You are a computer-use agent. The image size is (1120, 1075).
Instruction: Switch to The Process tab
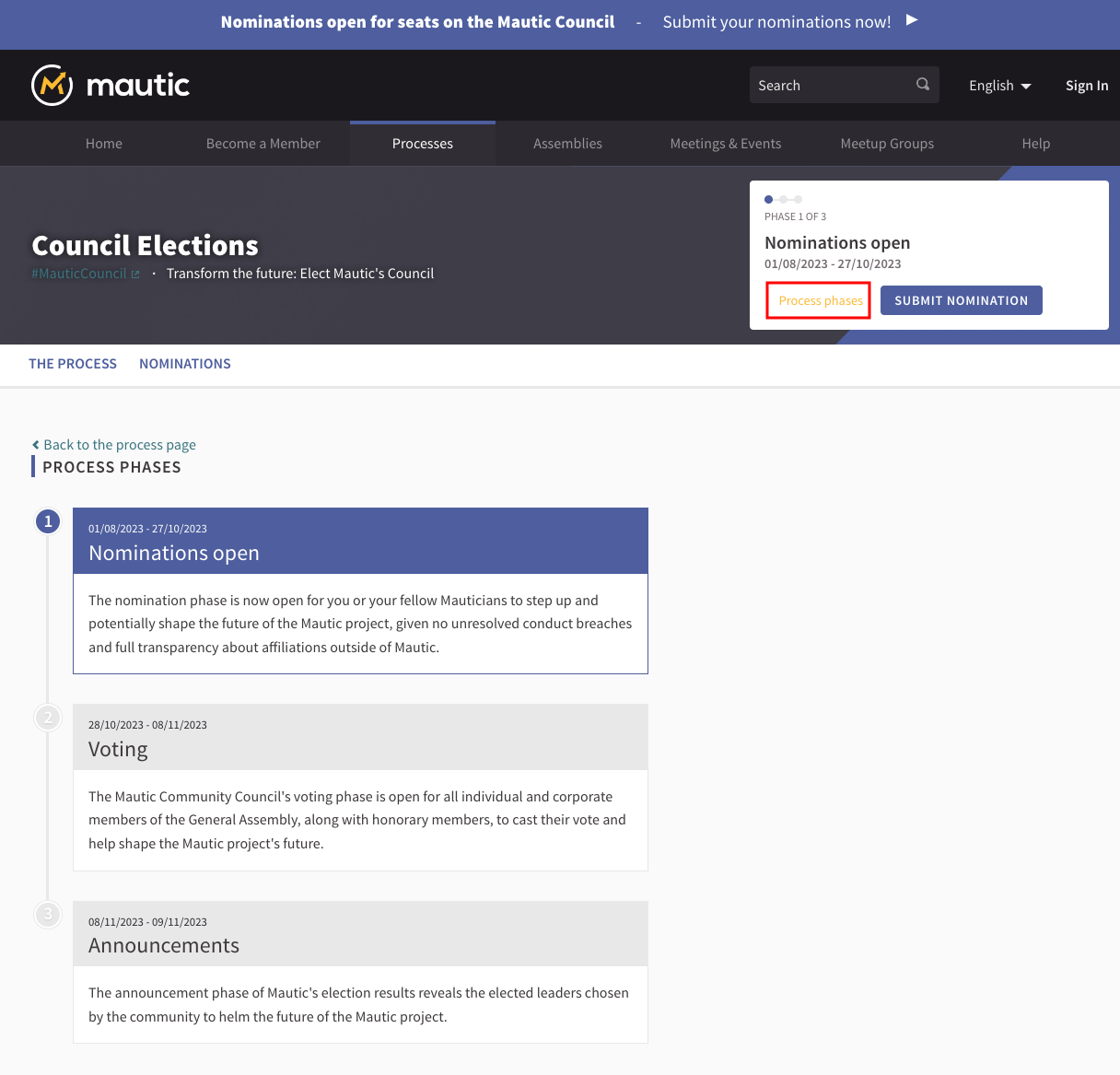click(73, 364)
